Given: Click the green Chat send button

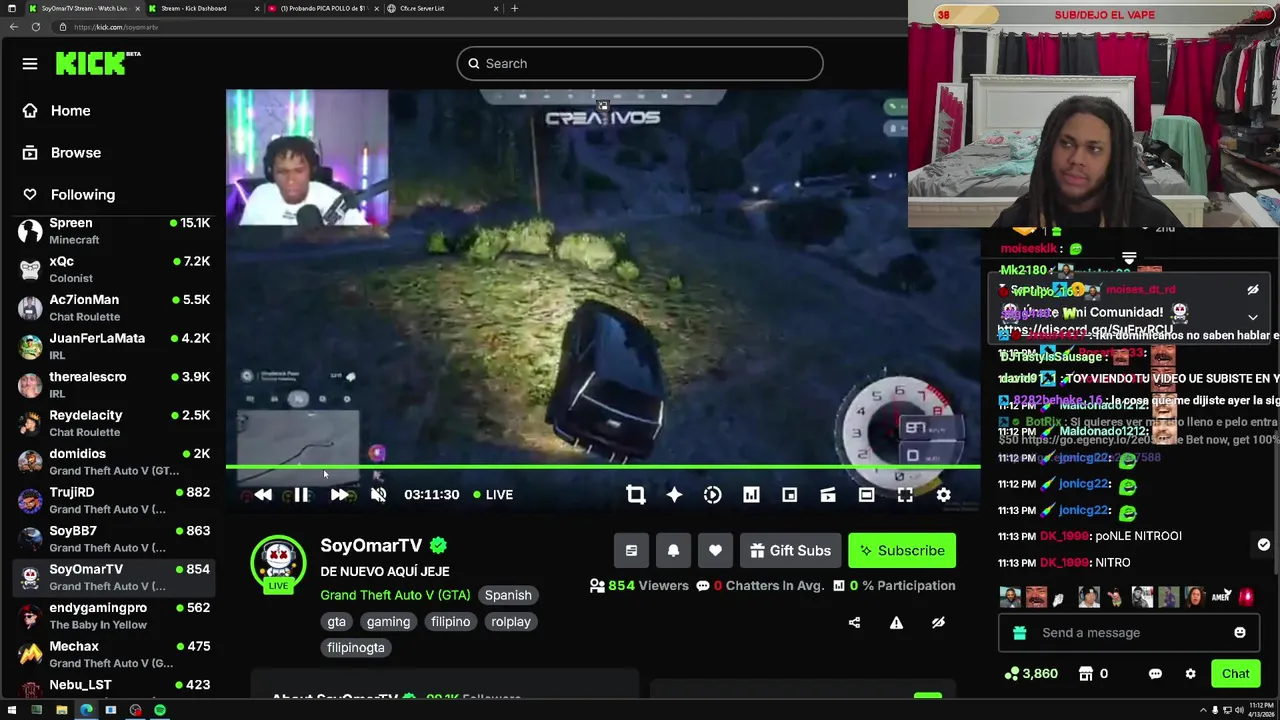Looking at the screenshot, I should click(1235, 674).
